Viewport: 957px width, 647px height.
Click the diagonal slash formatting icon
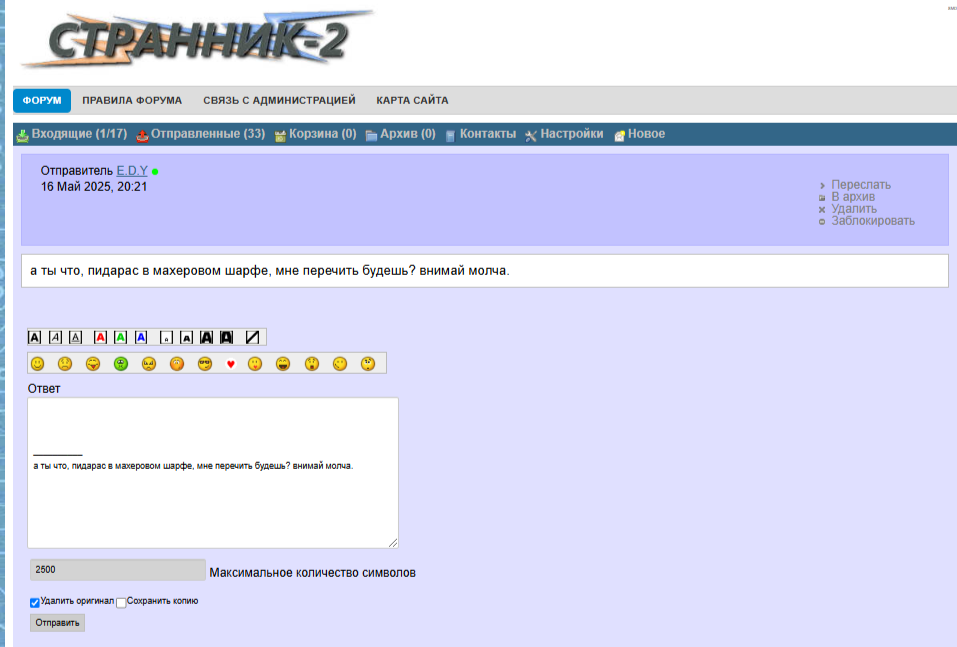pyautogui.click(x=252, y=337)
